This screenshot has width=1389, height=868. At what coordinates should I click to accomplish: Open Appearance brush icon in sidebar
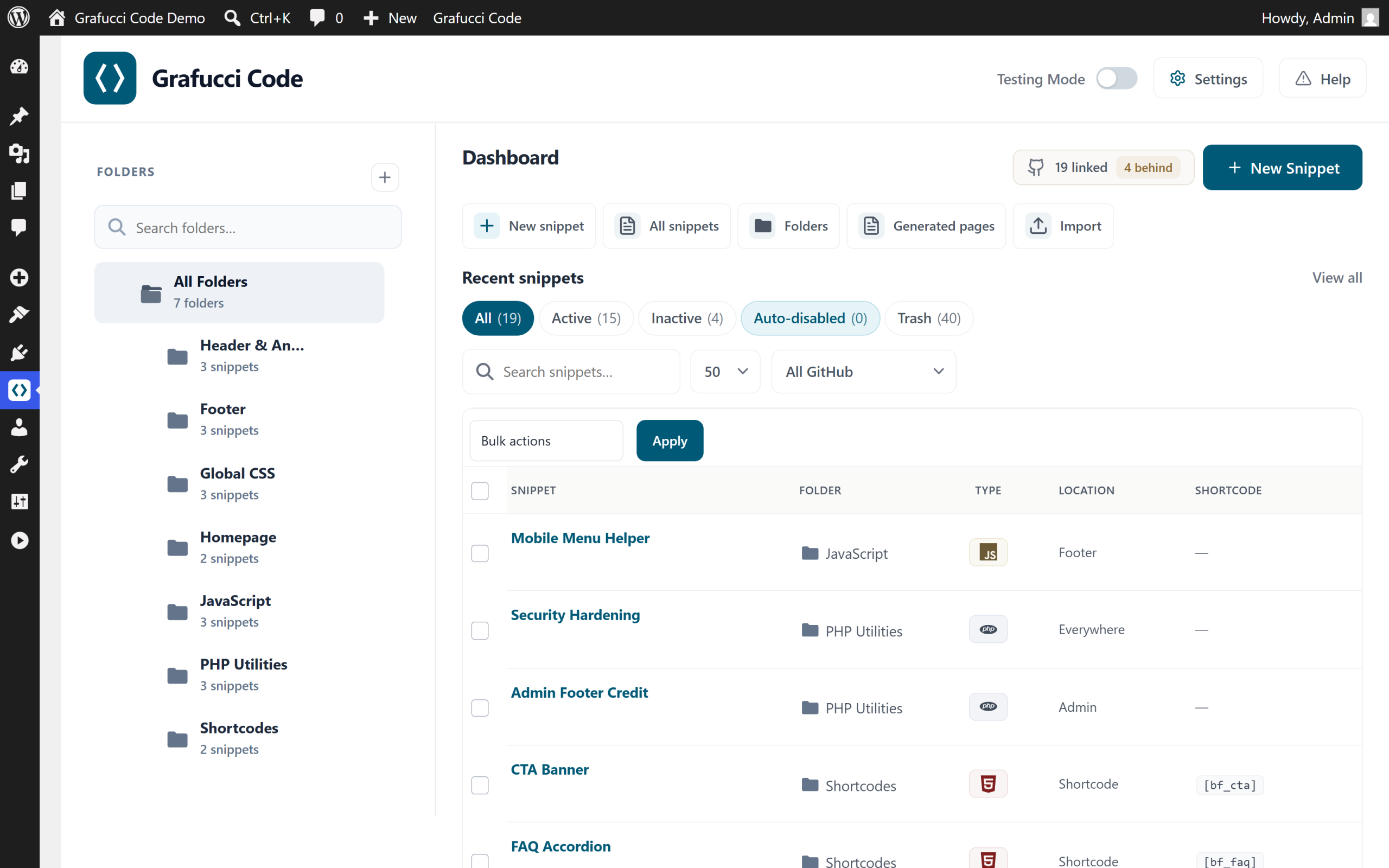click(x=20, y=315)
